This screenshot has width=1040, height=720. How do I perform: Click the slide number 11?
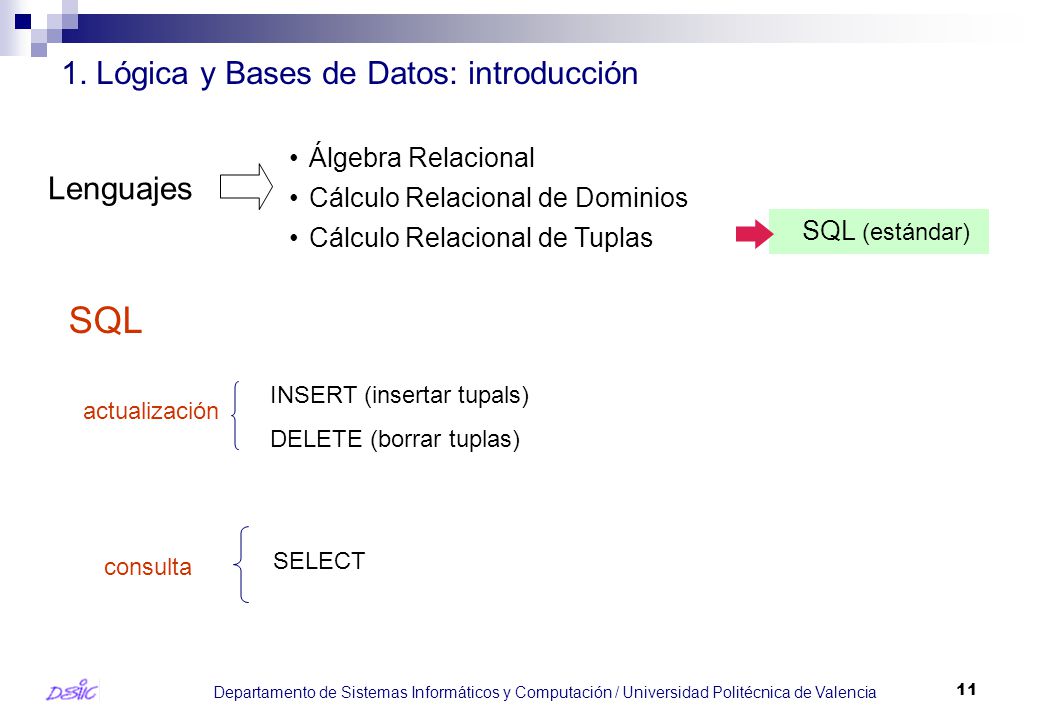tap(966, 690)
